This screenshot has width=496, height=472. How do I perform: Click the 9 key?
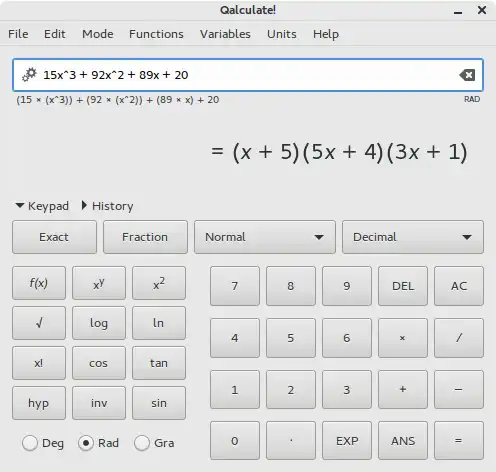(347, 286)
